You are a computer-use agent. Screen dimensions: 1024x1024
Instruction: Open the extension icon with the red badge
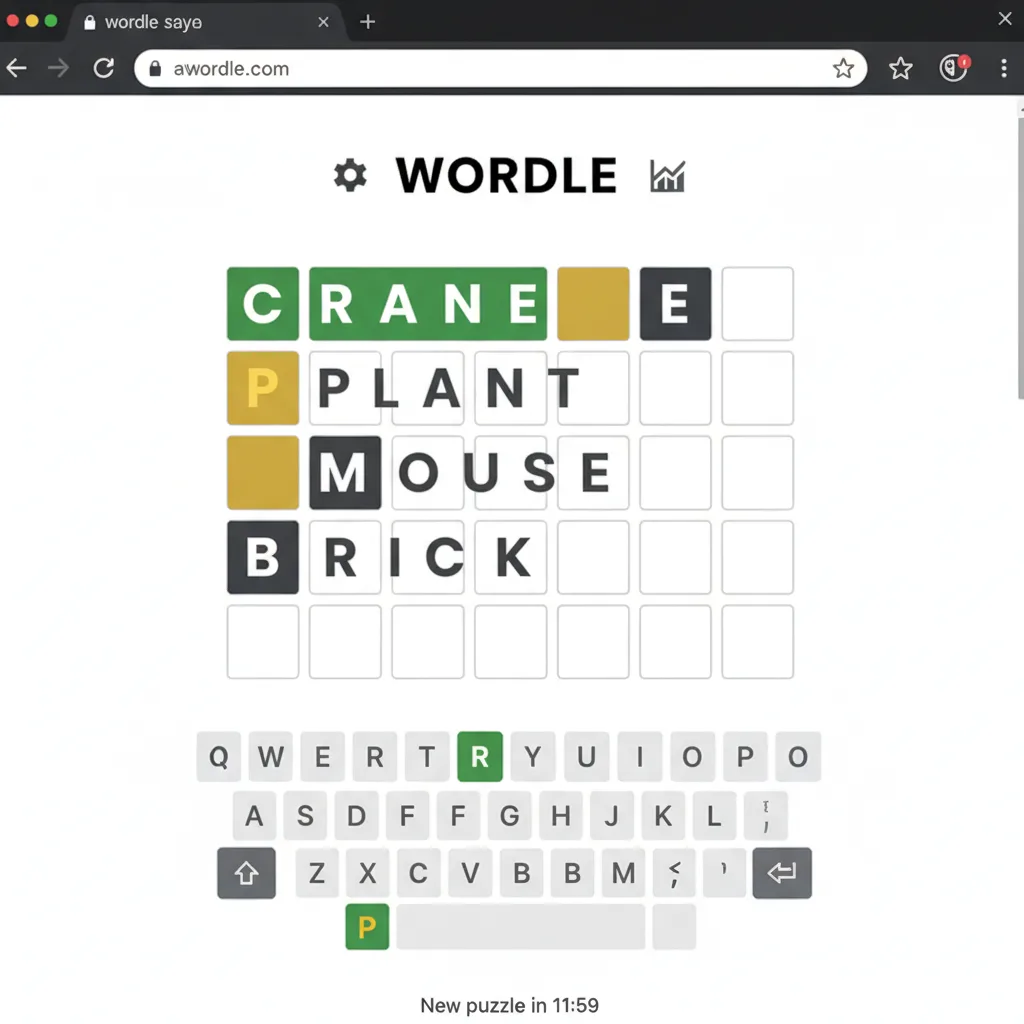point(954,67)
